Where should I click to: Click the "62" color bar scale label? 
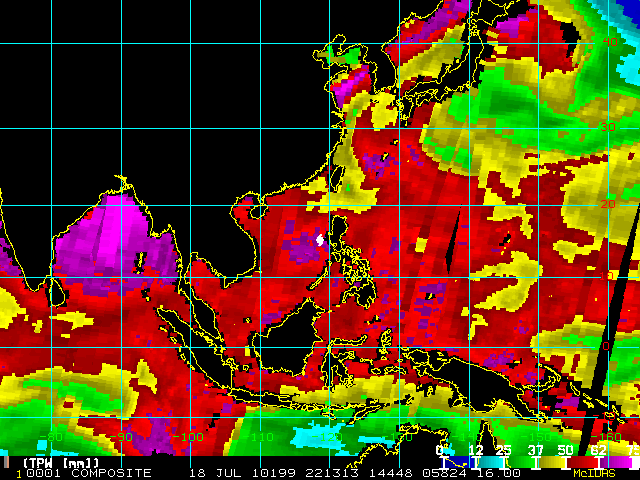pyautogui.click(x=598, y=450)
